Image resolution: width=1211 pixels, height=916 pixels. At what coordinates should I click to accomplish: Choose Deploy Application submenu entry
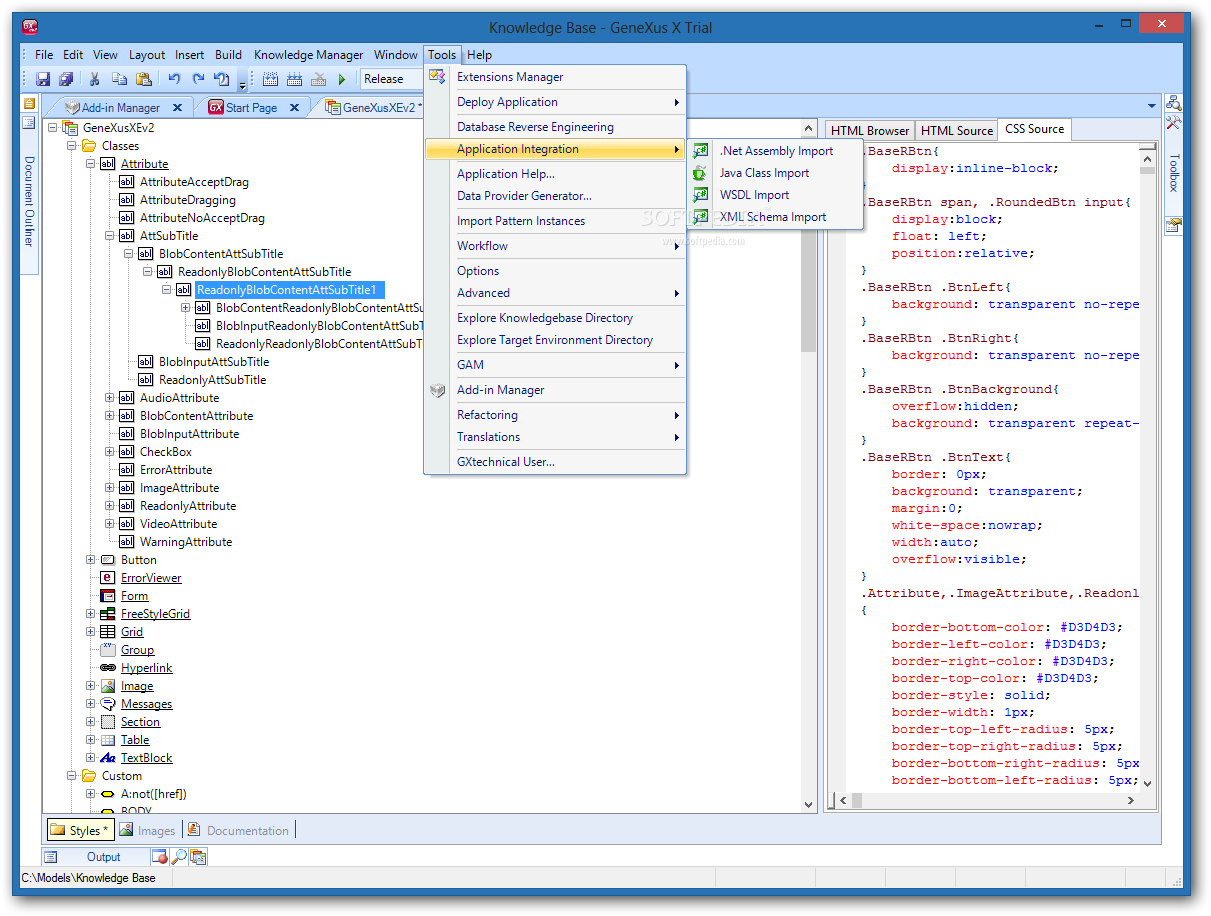point(555,102)
